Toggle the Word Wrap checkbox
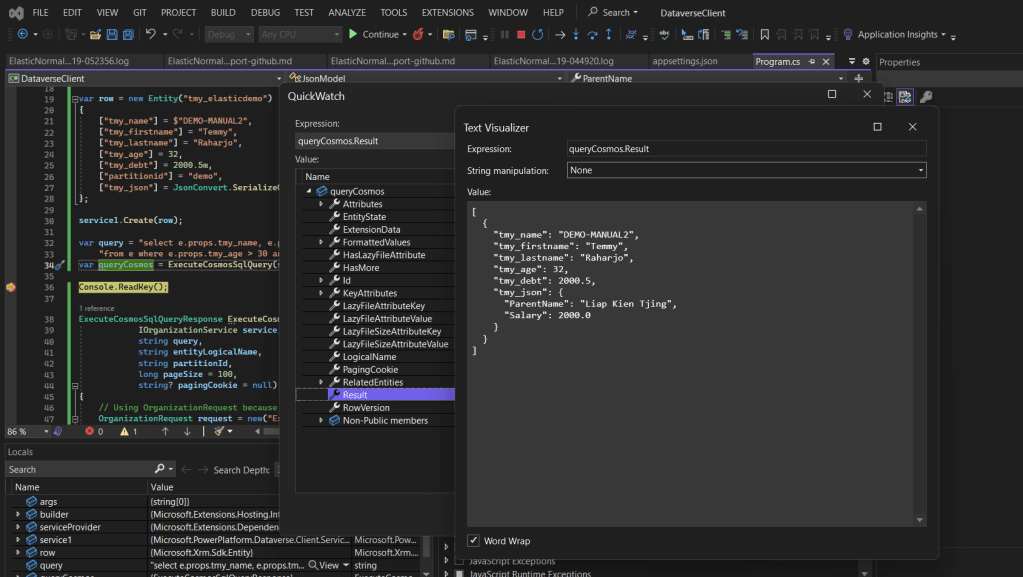Screen dimensions: 1023x577 [x=473, y=540]
